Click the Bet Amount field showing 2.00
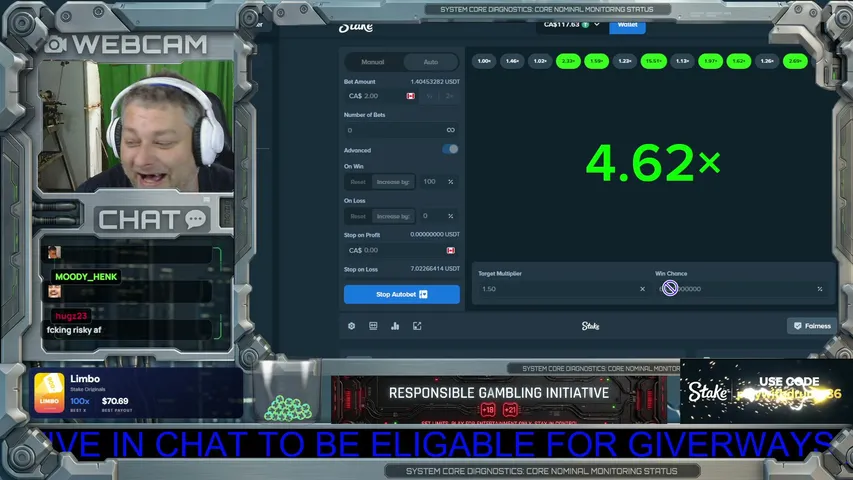The height and width of the screenshot is (480, 853). point(381,96)
